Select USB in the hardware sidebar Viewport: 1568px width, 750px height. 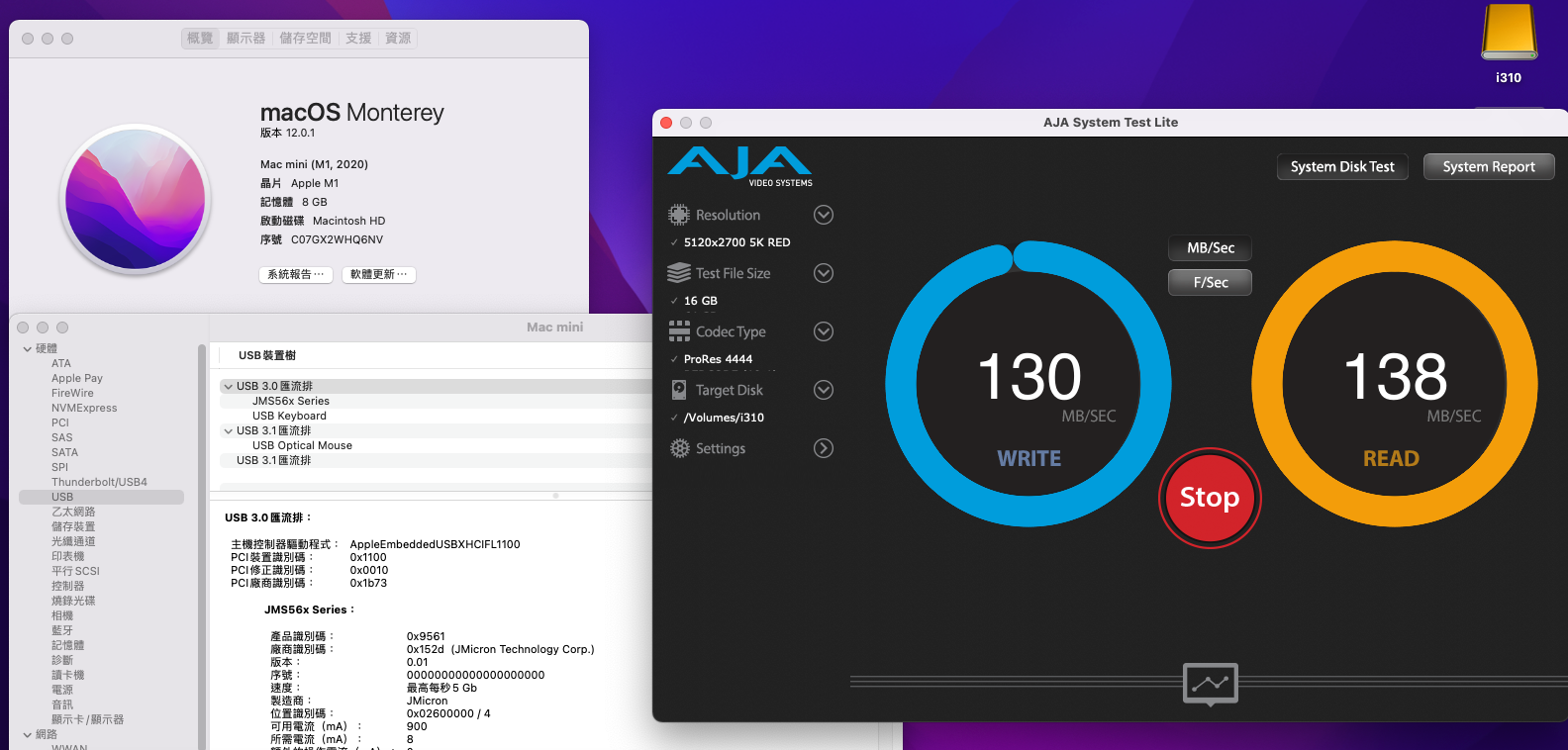pyautogui.click(x=101, y=497)
